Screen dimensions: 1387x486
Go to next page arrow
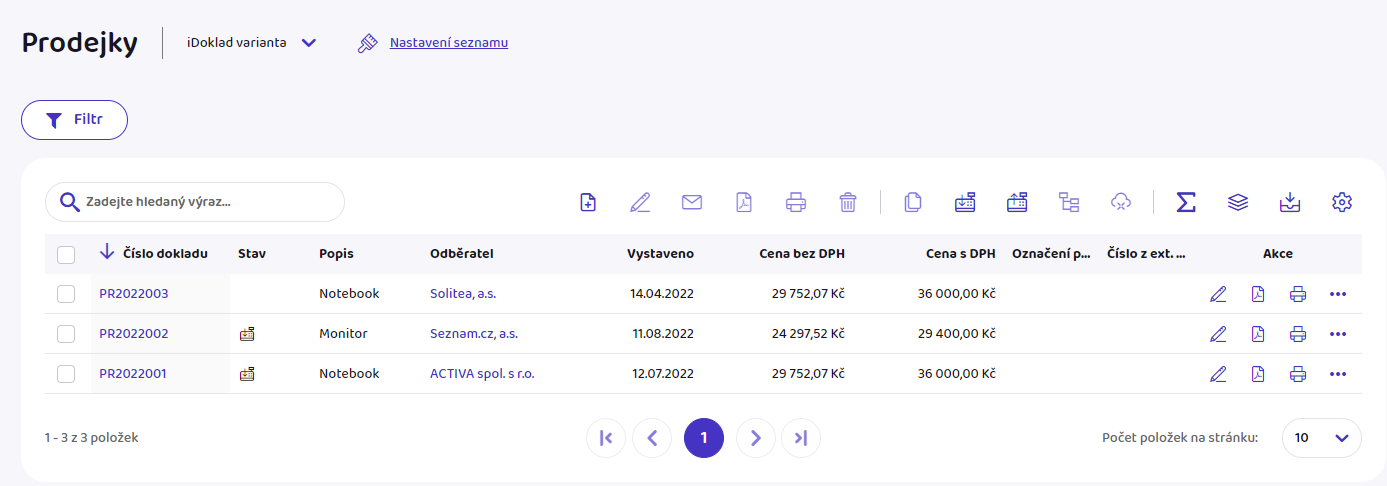756,438
